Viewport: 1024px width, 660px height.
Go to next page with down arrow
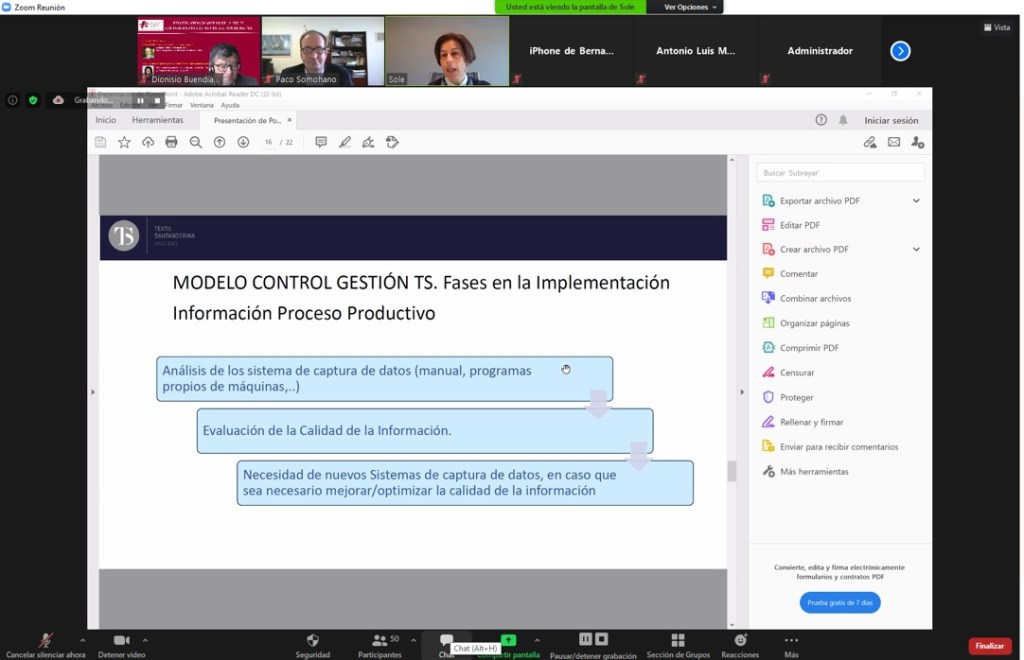[243, 142]
